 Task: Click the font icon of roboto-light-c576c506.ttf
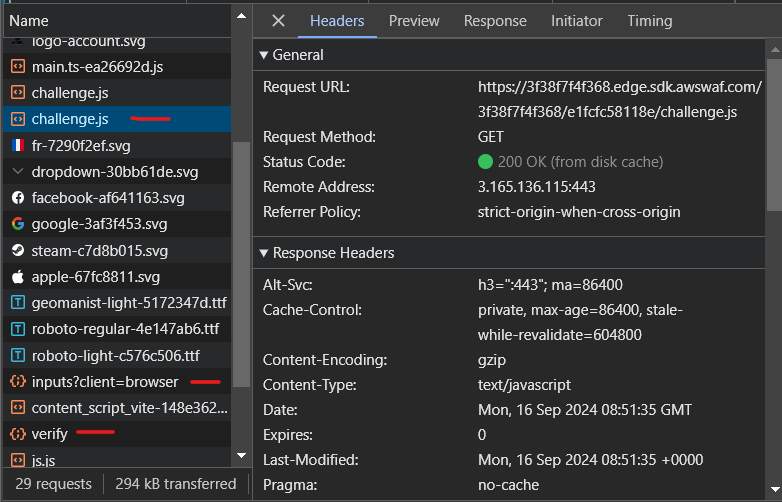point(18,355)
